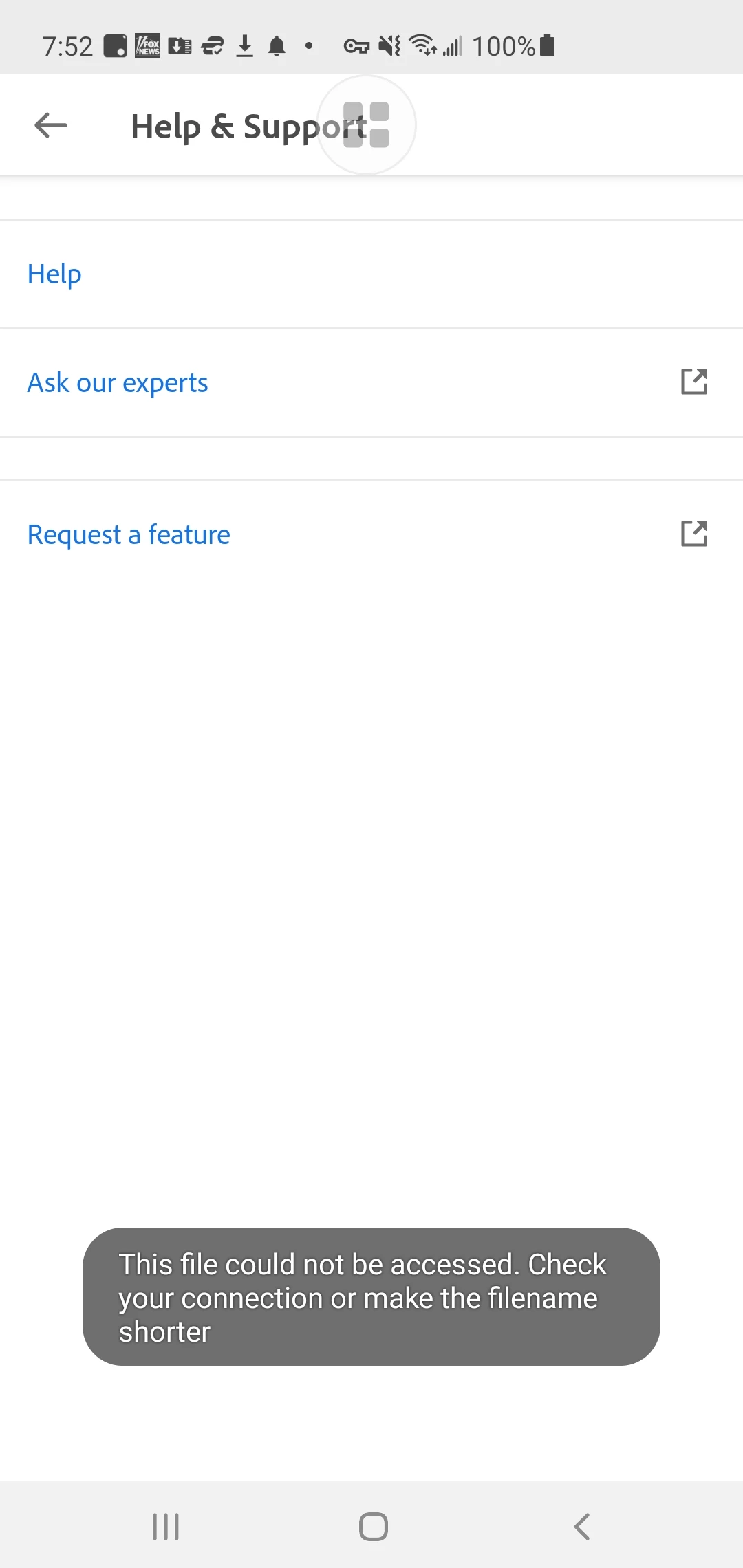Tap the floating four-square overlay icon
The width and height of the screenshot is (743, 1568).
click(x=366, y=125)
